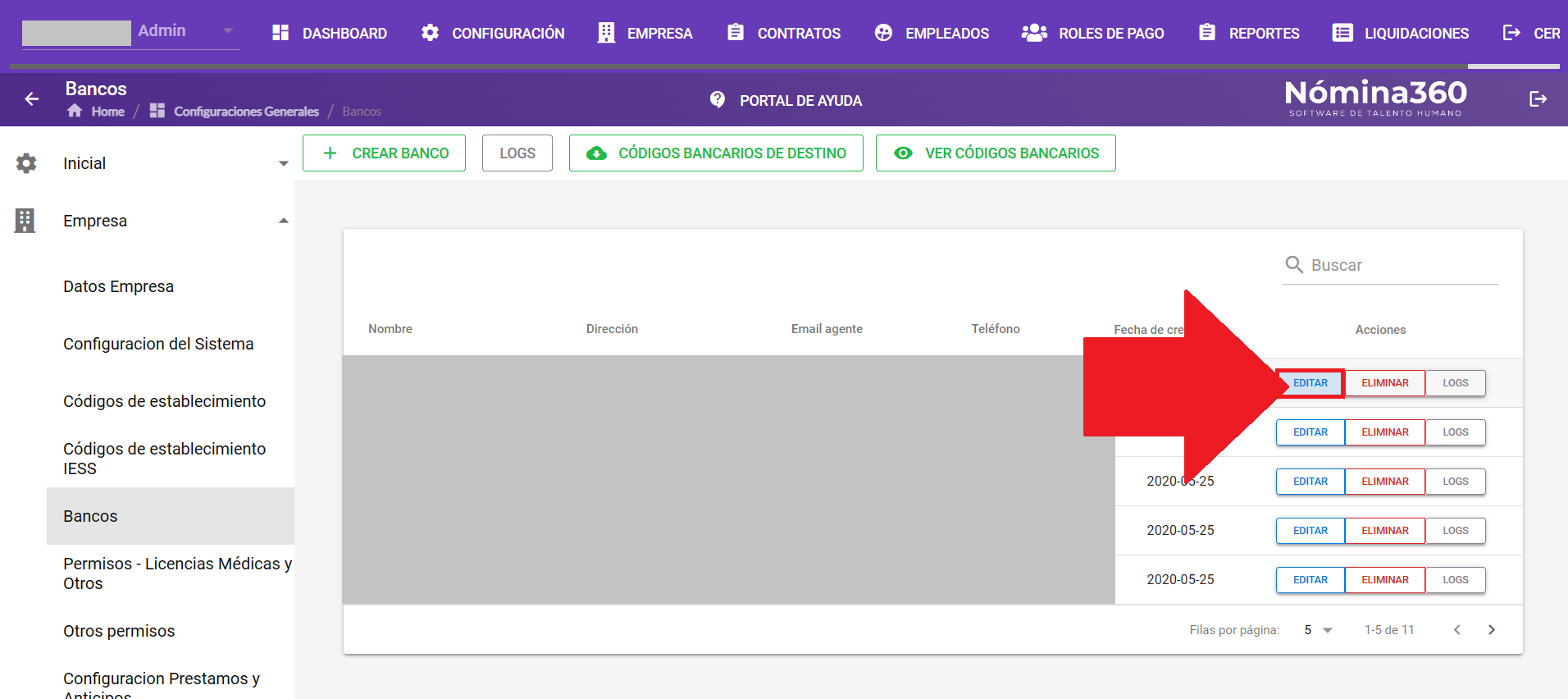Screen dimensions: 1568x699
Task: Click the Empleados face icon
Action: tap(883, 33)
